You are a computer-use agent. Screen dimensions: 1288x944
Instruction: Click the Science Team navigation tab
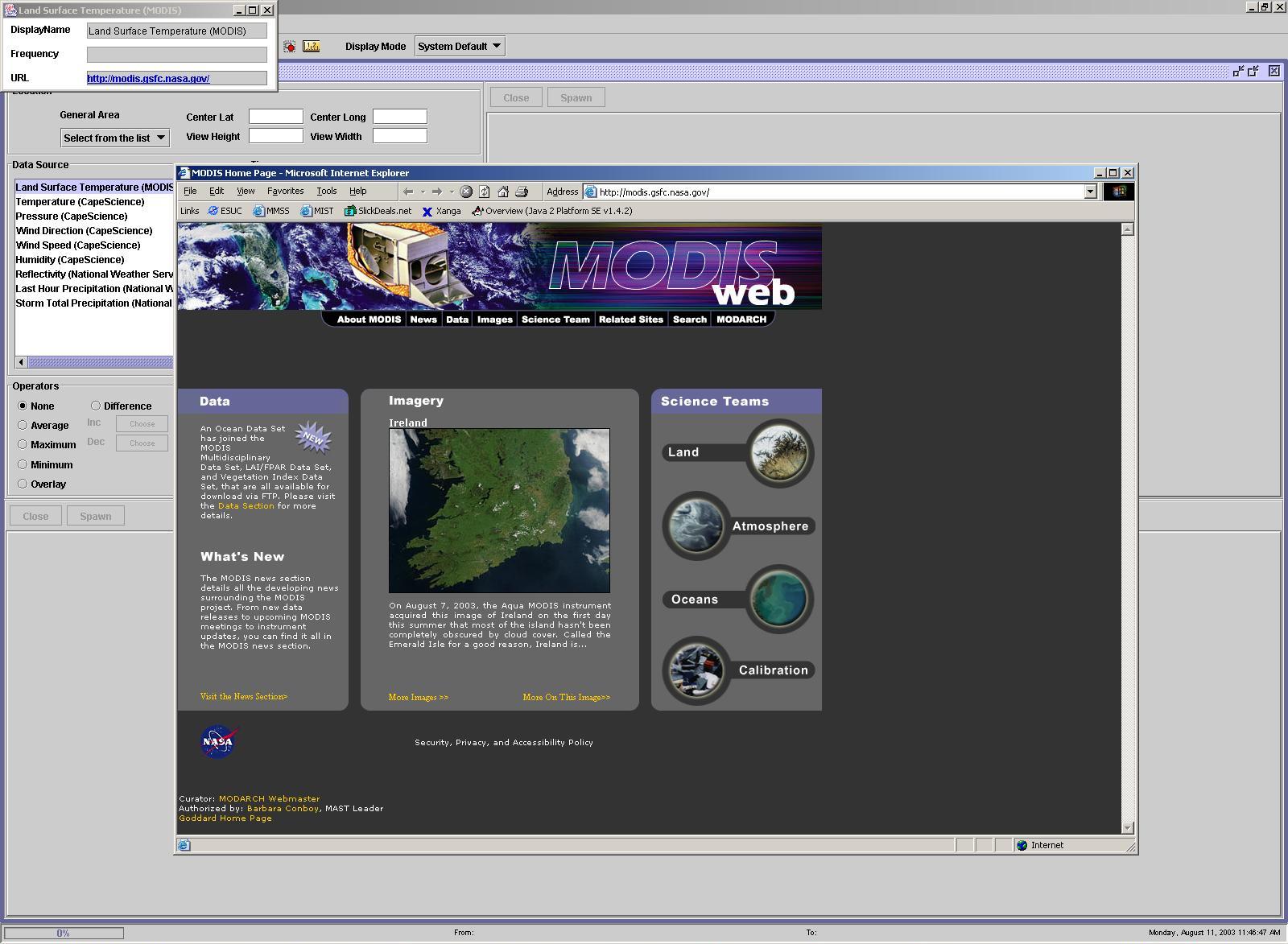[555, 319]
